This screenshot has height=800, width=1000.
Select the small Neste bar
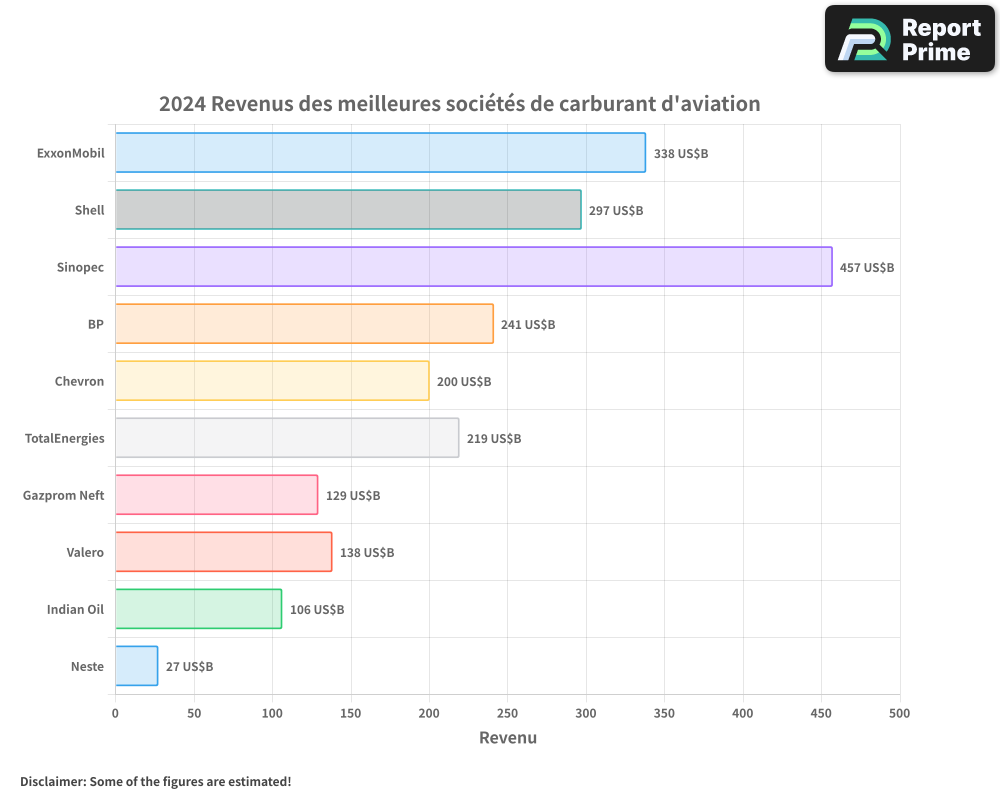pos(136,666)
